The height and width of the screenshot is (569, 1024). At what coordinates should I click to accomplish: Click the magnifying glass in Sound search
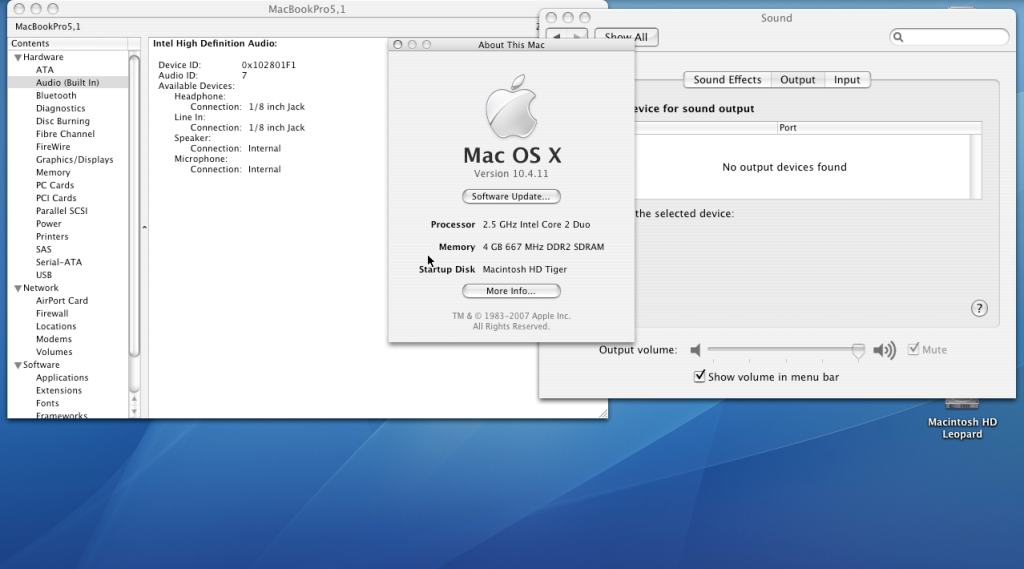tap(899, 37)
